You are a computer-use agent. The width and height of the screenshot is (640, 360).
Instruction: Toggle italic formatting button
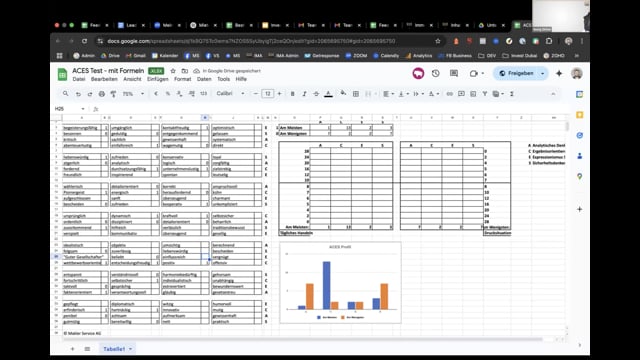click(x=304, y=94)
